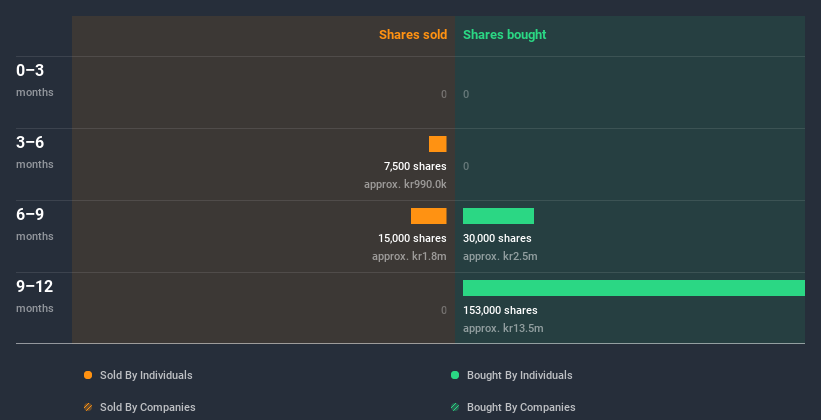Click the Shares sold column header
The width and height of the screenshot is (821, 420).
413,35
